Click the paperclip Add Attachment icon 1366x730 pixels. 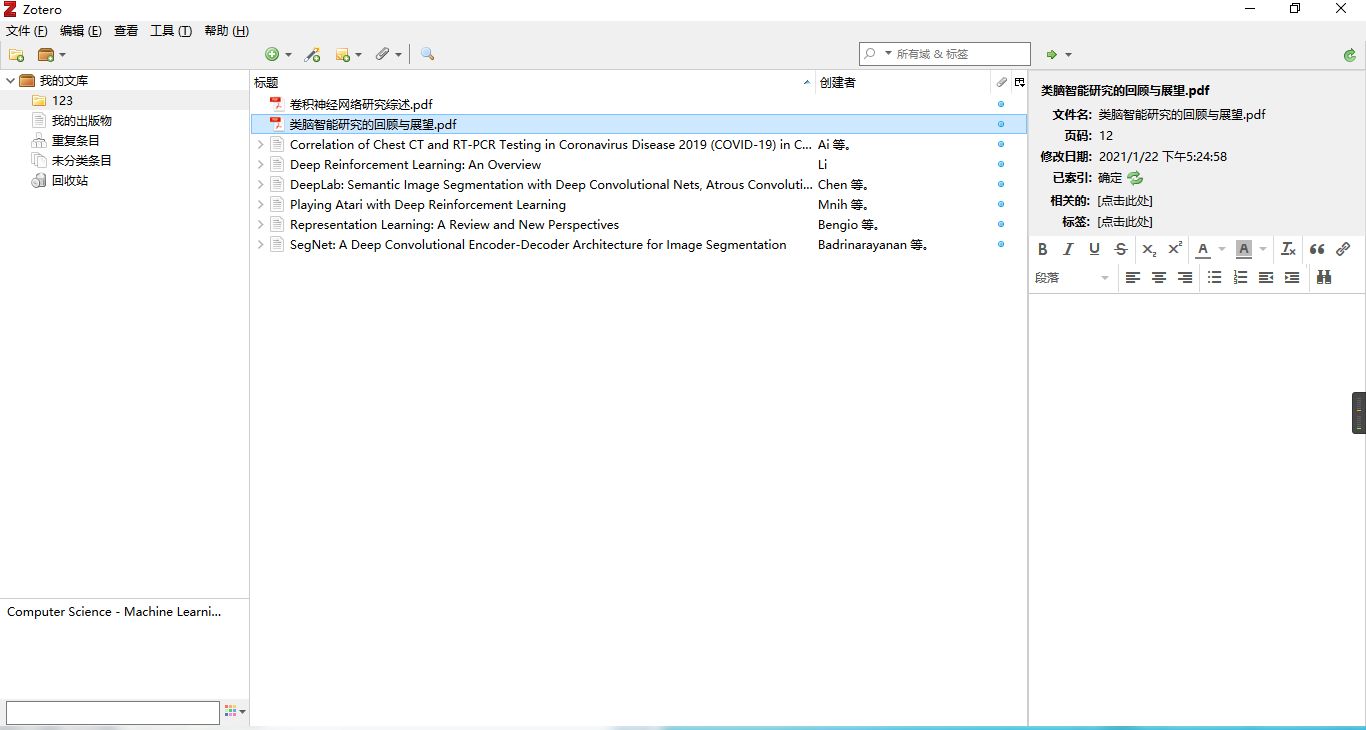click(383, 55)
